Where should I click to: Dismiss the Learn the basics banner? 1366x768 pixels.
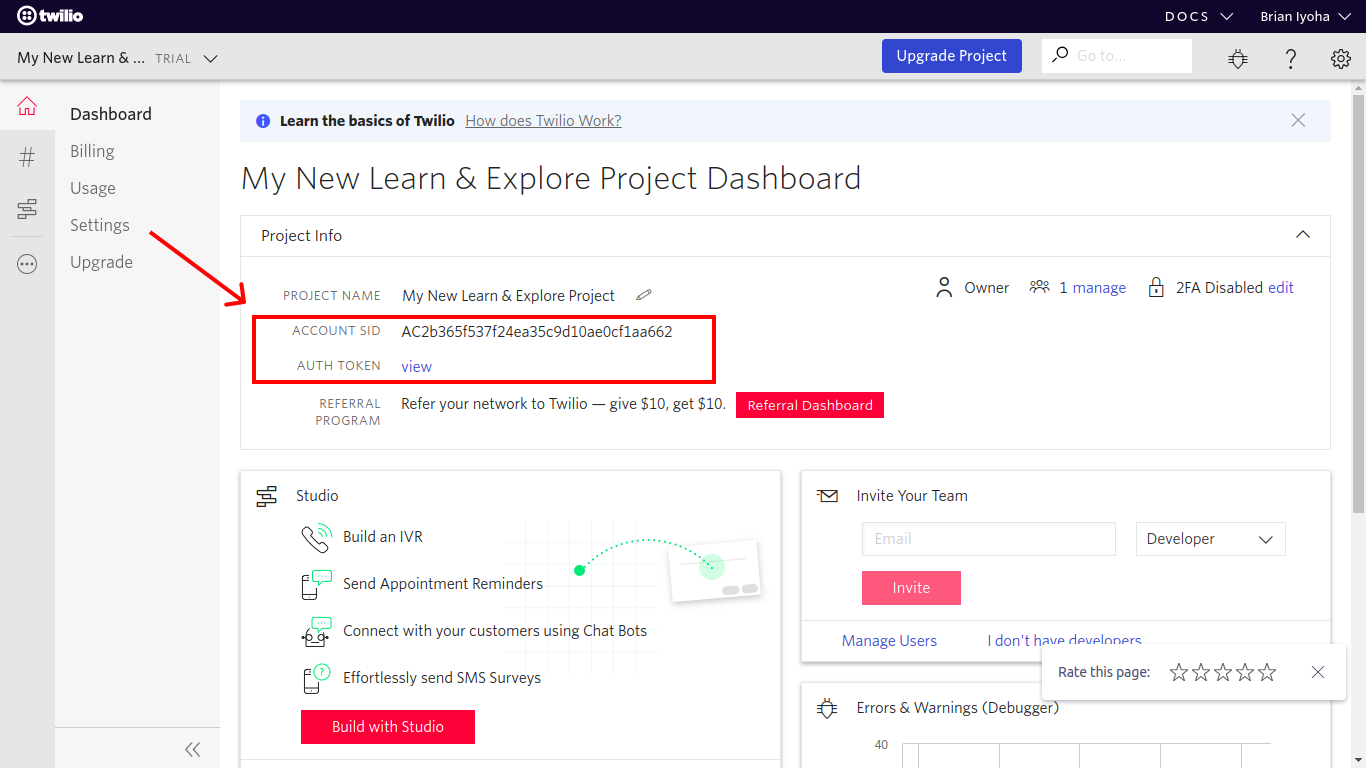1298,120
